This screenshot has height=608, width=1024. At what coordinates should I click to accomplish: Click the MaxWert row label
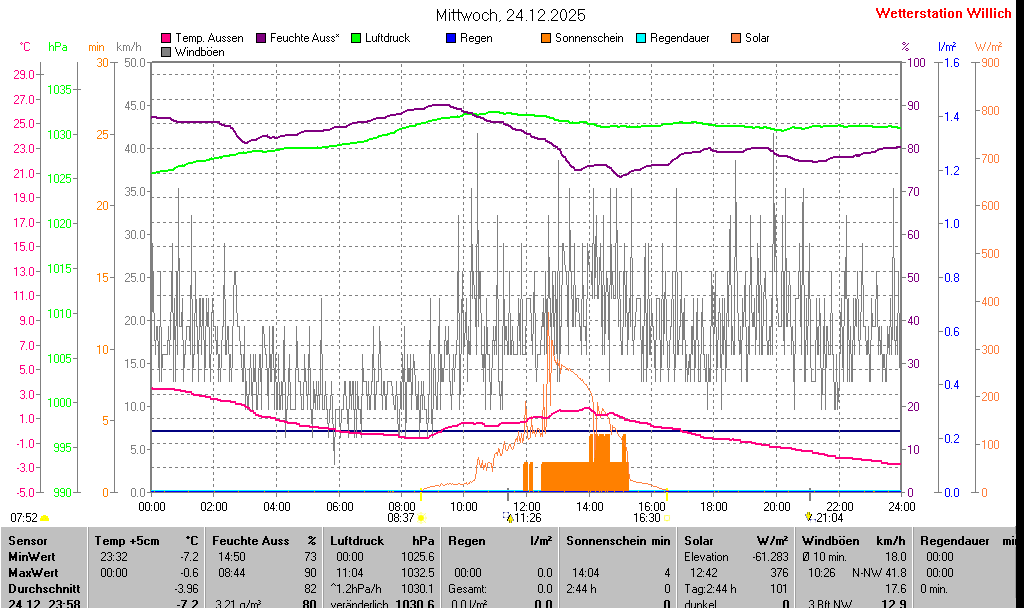point(33,572)
